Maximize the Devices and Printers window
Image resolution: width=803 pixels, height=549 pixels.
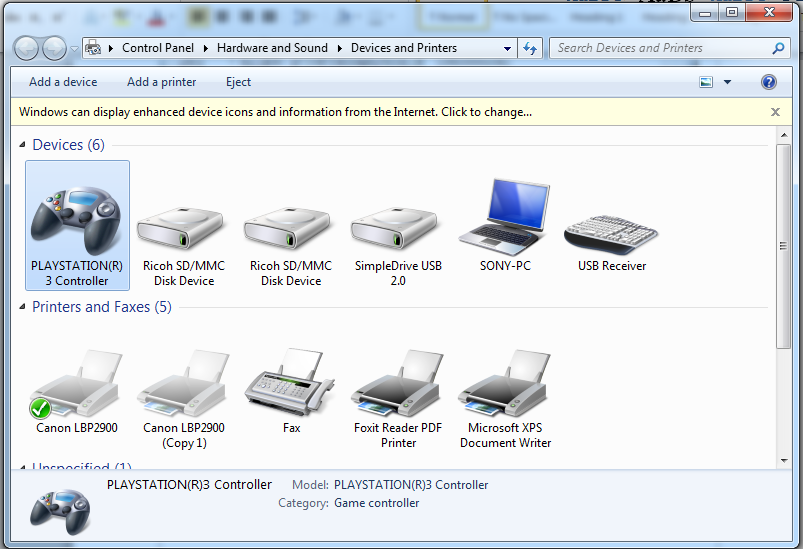[x=732, y=12]
